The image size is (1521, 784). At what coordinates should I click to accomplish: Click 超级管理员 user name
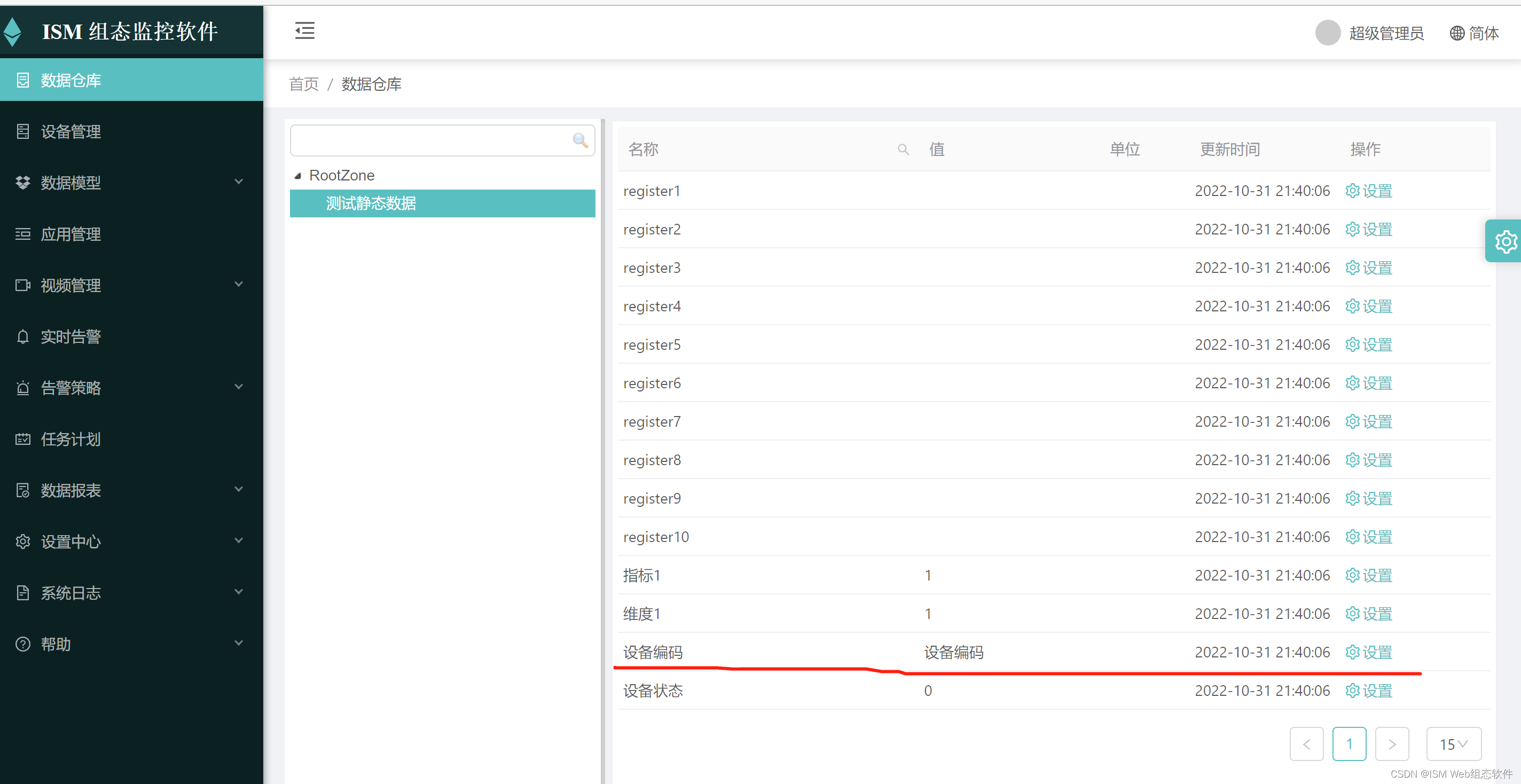(x=1386, y=33)
